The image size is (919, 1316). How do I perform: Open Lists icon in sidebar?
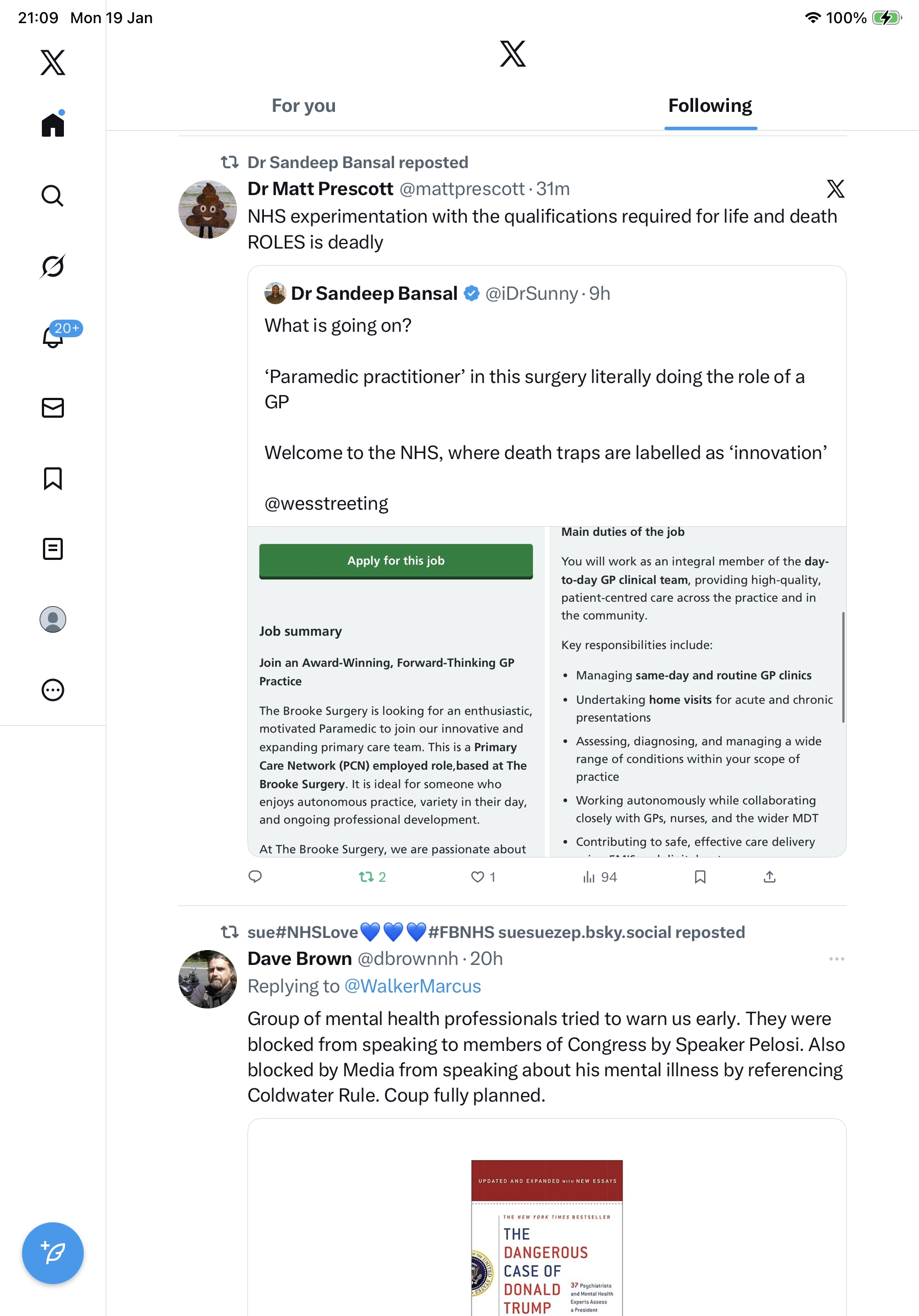coord(52,548)
